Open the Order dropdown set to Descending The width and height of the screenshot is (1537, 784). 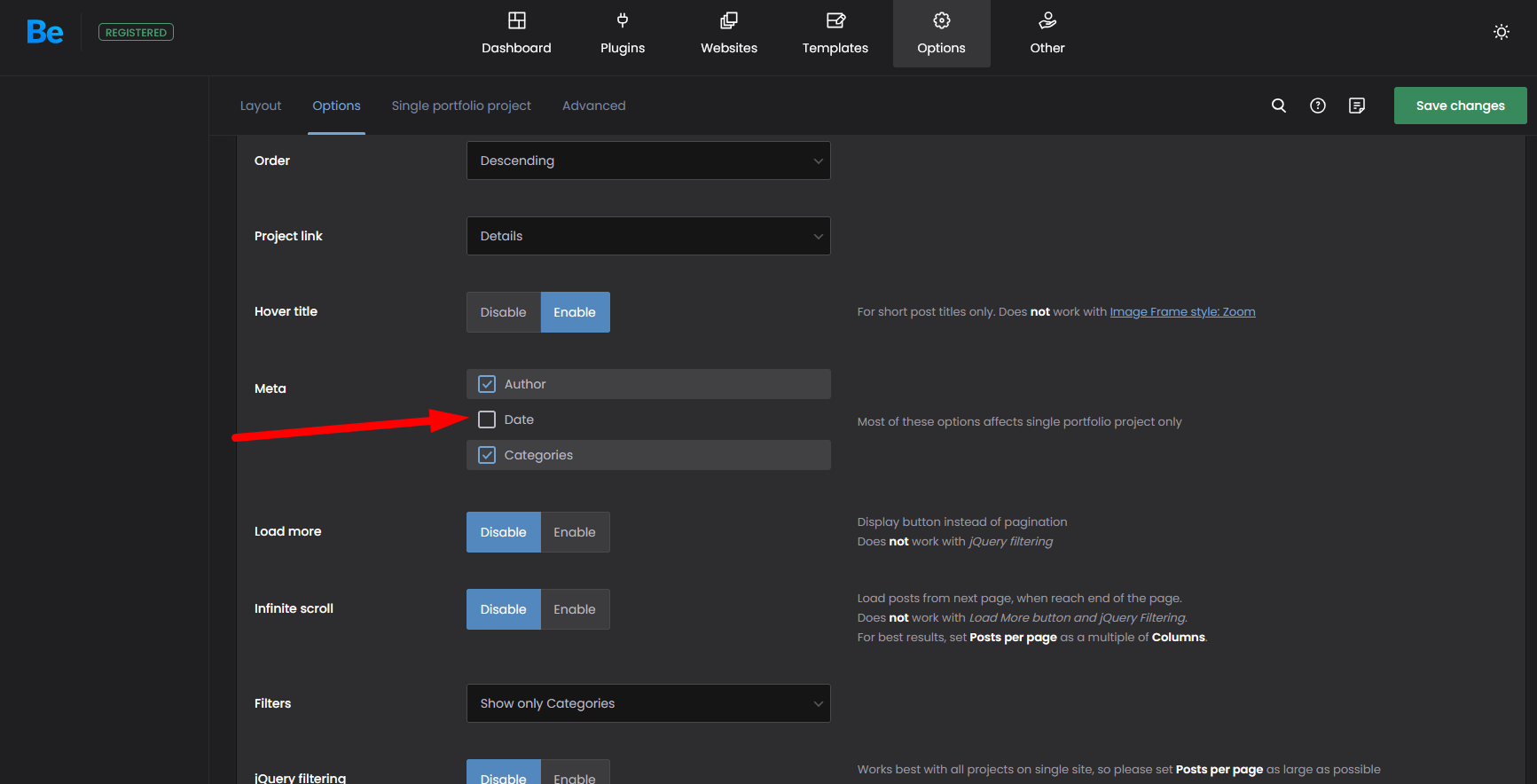pos(648,161)
